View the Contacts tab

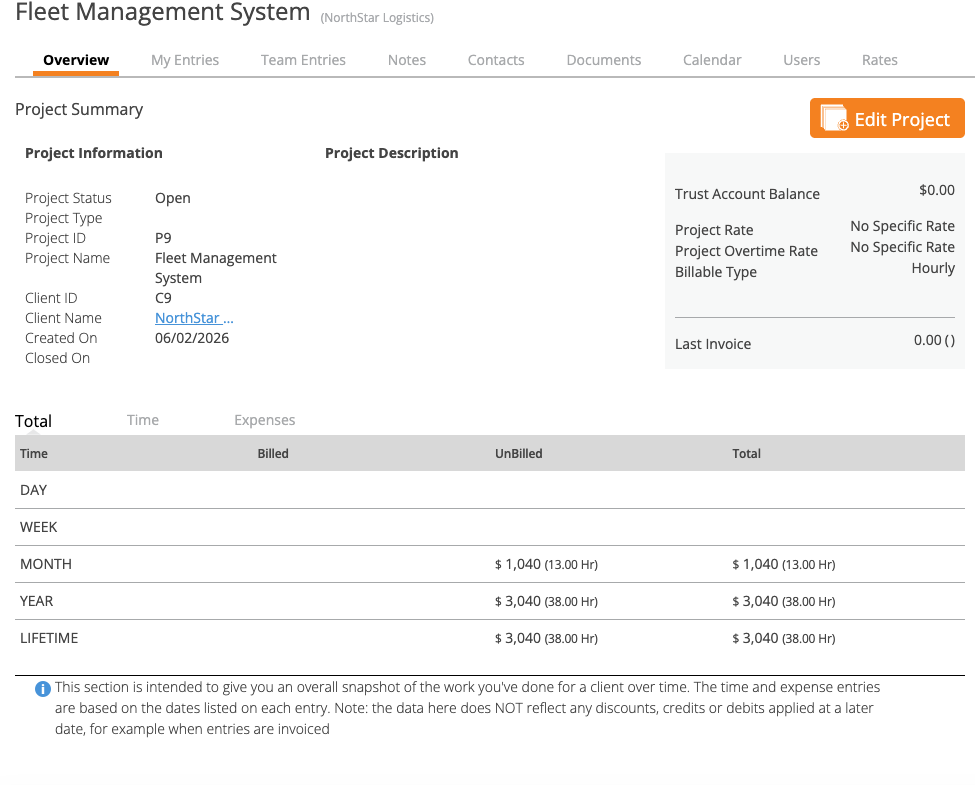[x=496, y=60]
